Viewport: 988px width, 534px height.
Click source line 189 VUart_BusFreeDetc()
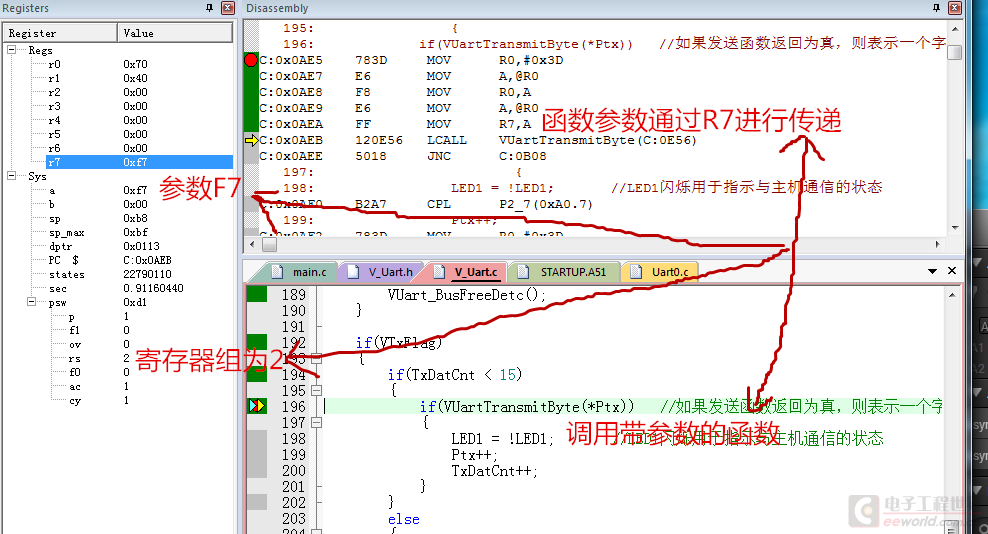tap(466, 294)
